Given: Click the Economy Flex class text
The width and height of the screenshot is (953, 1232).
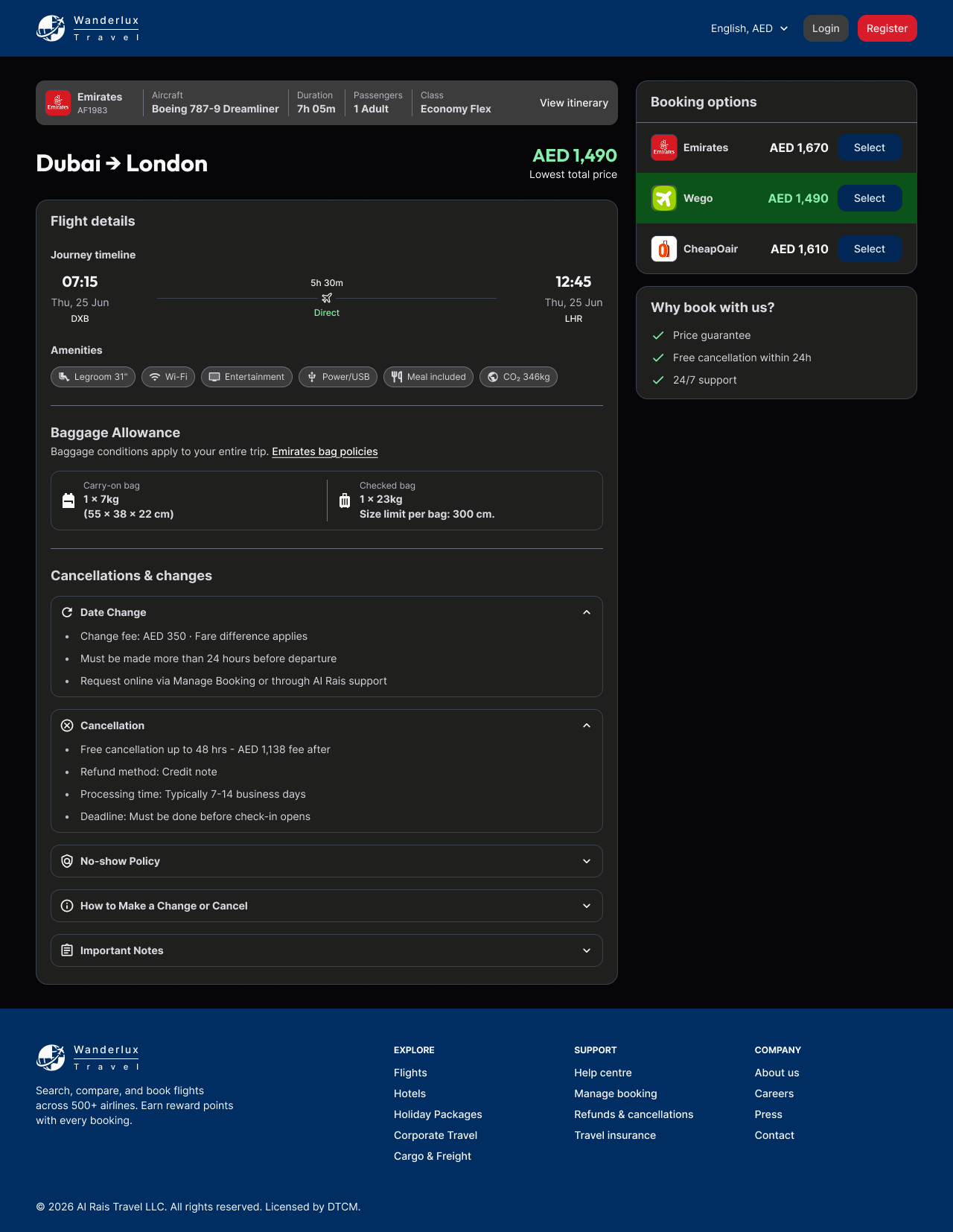Looking at the screenshot, I should [456, 109].
